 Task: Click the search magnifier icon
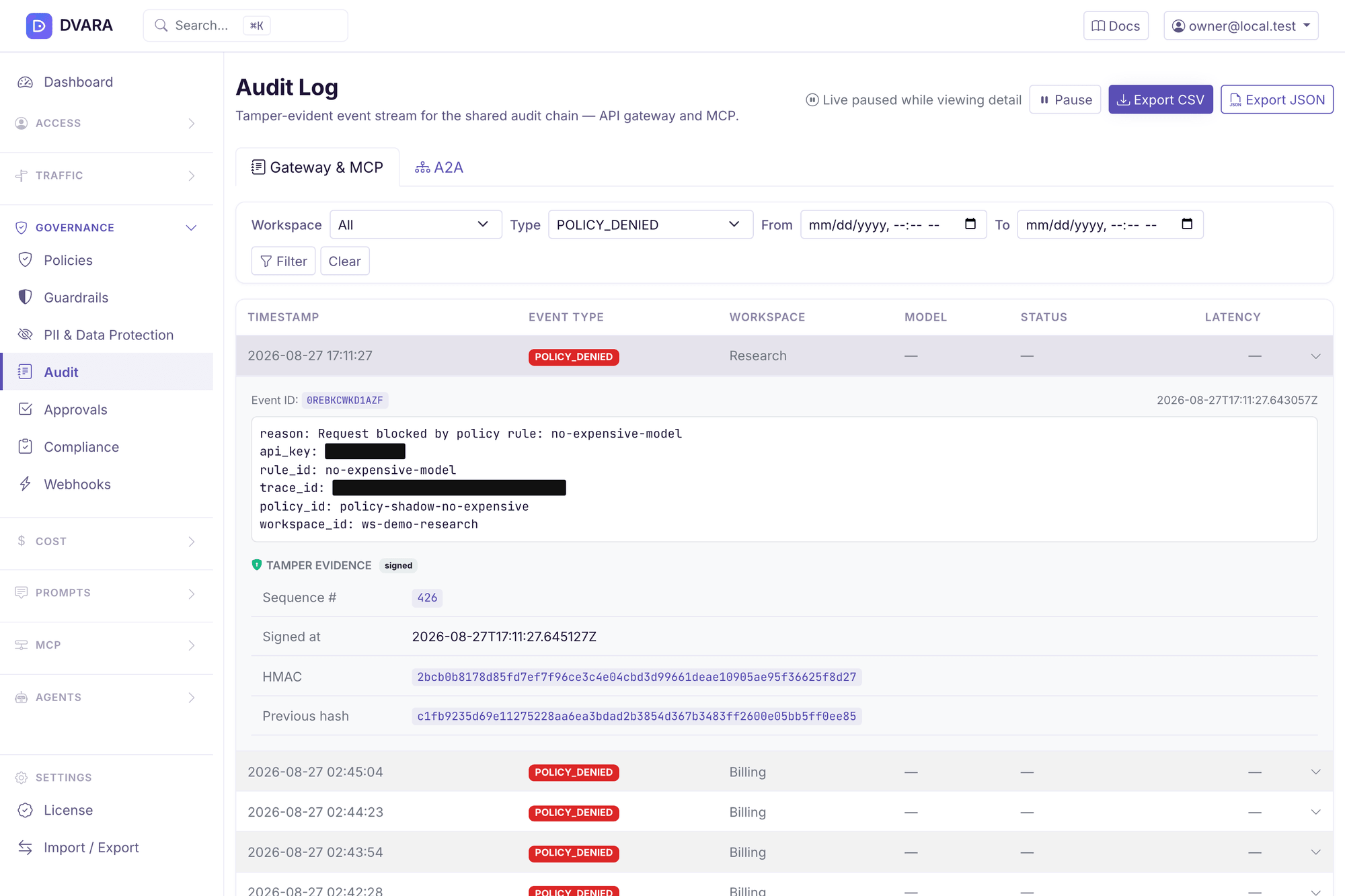(161, 26)
